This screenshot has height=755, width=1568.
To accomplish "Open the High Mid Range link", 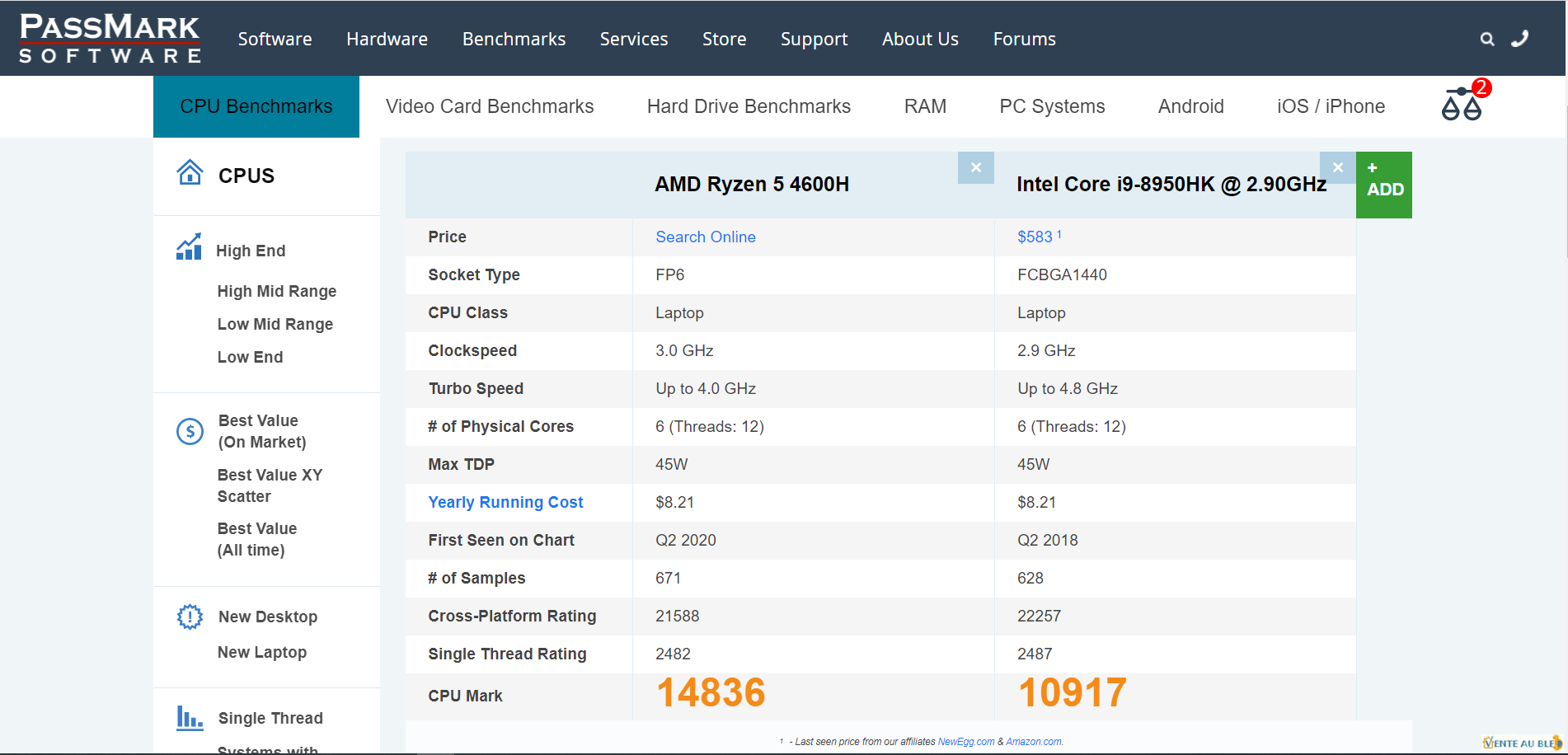I will (277, 291).
